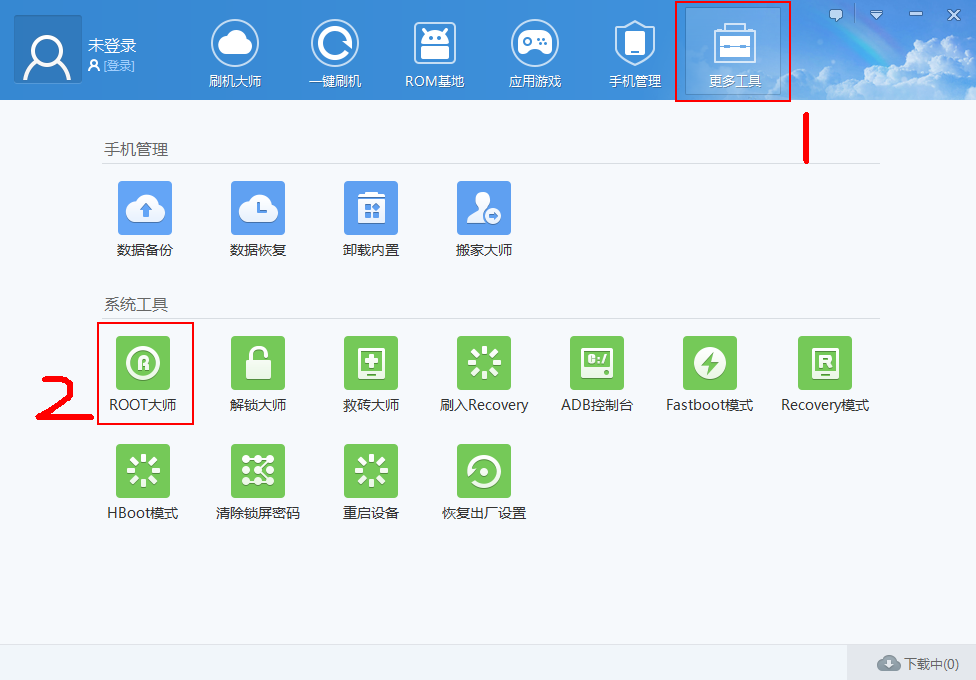Switch to the ROM基地 tab
976x680 pixels.
tap(435, 54)
